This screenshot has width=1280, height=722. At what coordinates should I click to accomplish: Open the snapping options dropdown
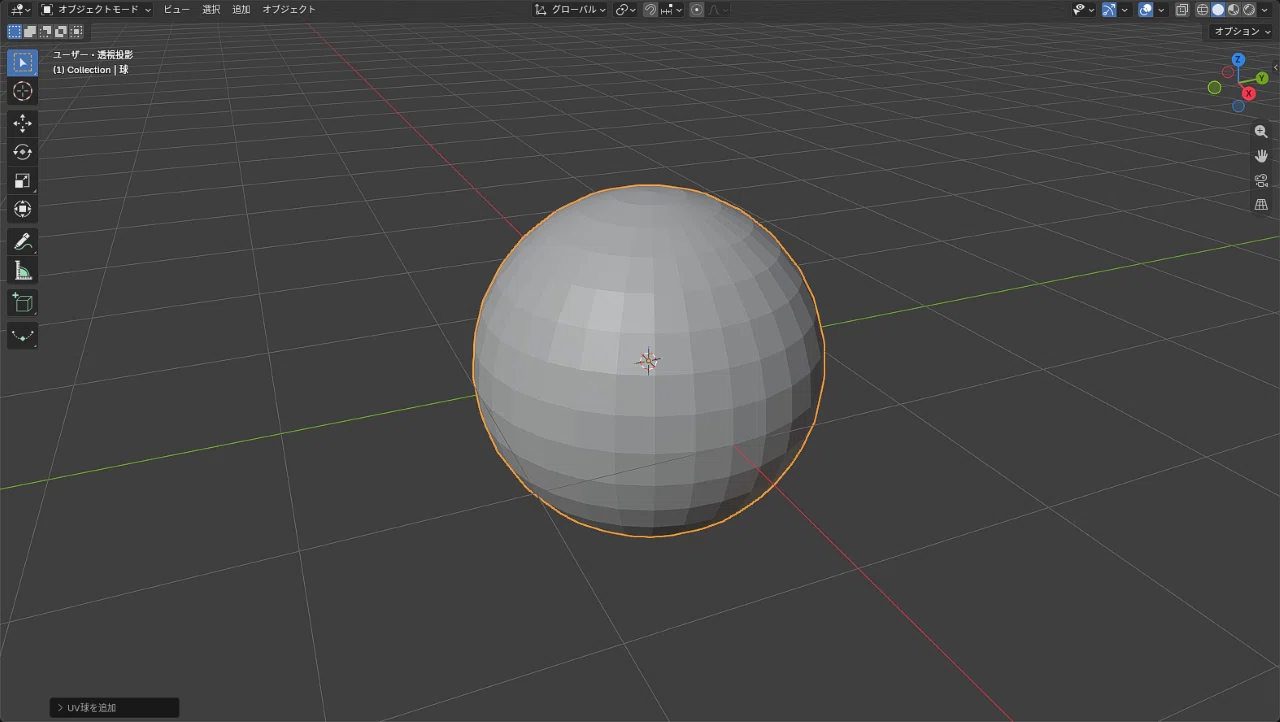(671, 9)
